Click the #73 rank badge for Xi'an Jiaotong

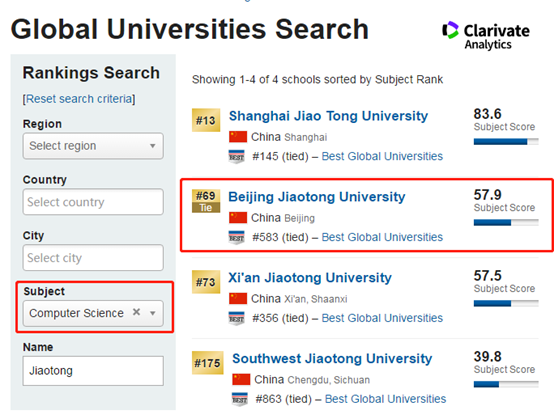[206, 282]
